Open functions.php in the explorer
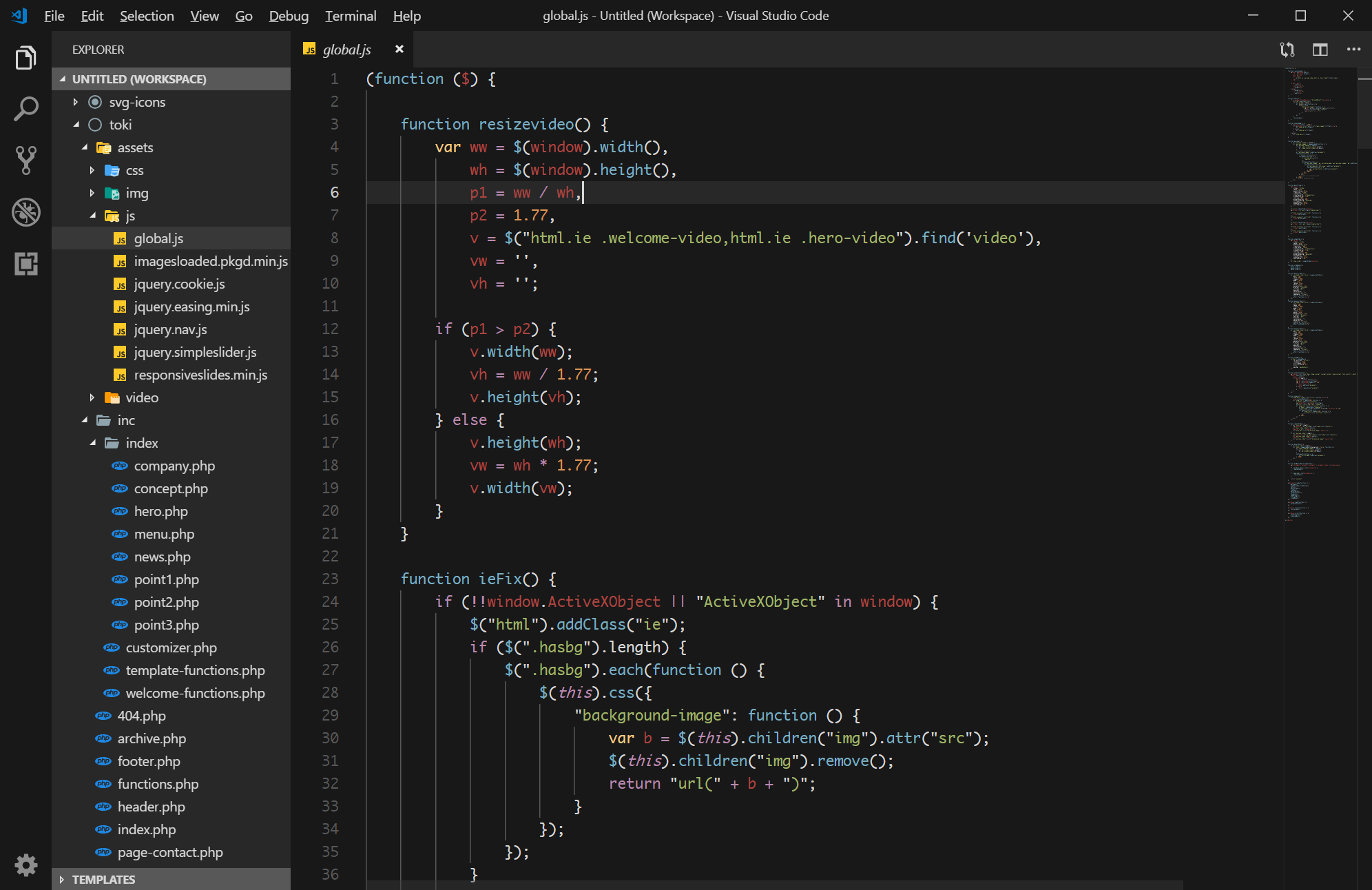 tap(158, 784)
